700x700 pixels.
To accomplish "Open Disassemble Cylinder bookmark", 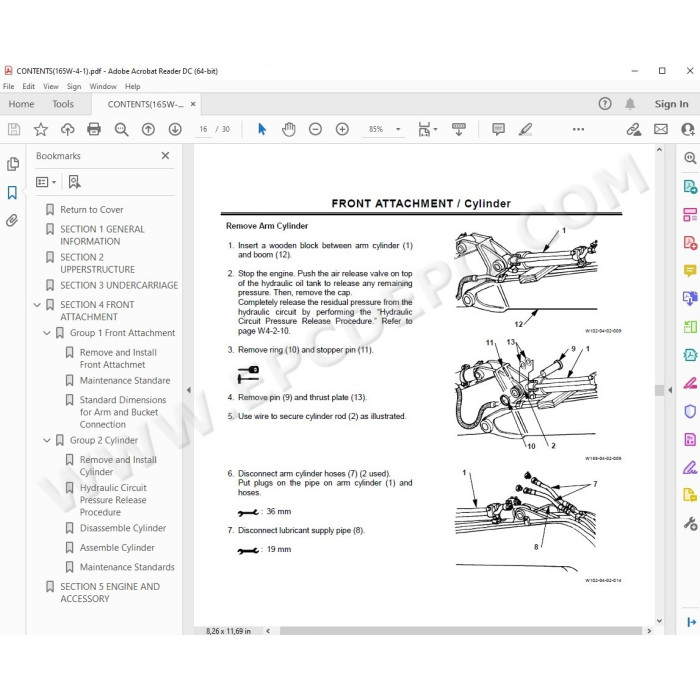I will 123,528.
